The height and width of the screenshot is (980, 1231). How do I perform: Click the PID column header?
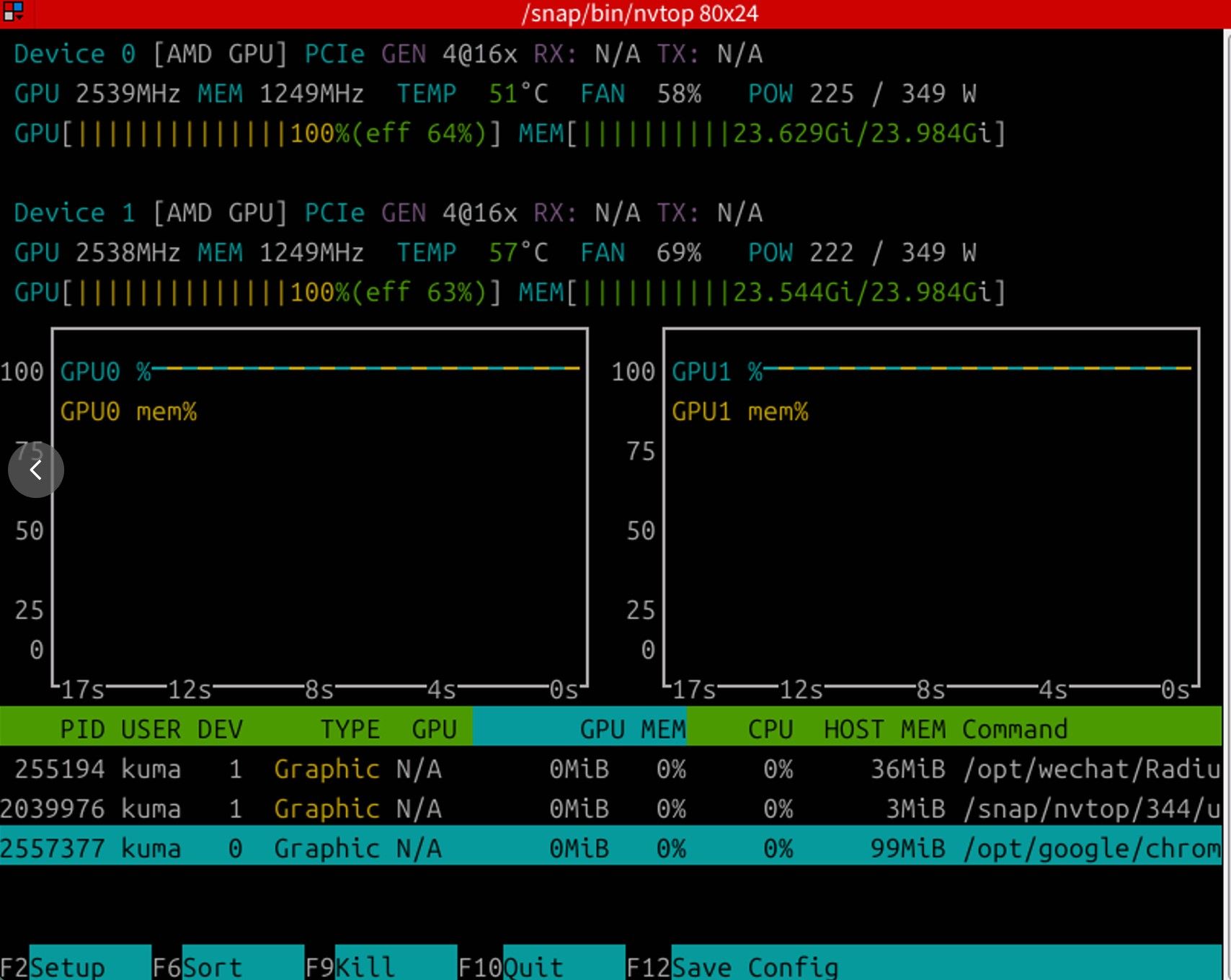(82, 729)
